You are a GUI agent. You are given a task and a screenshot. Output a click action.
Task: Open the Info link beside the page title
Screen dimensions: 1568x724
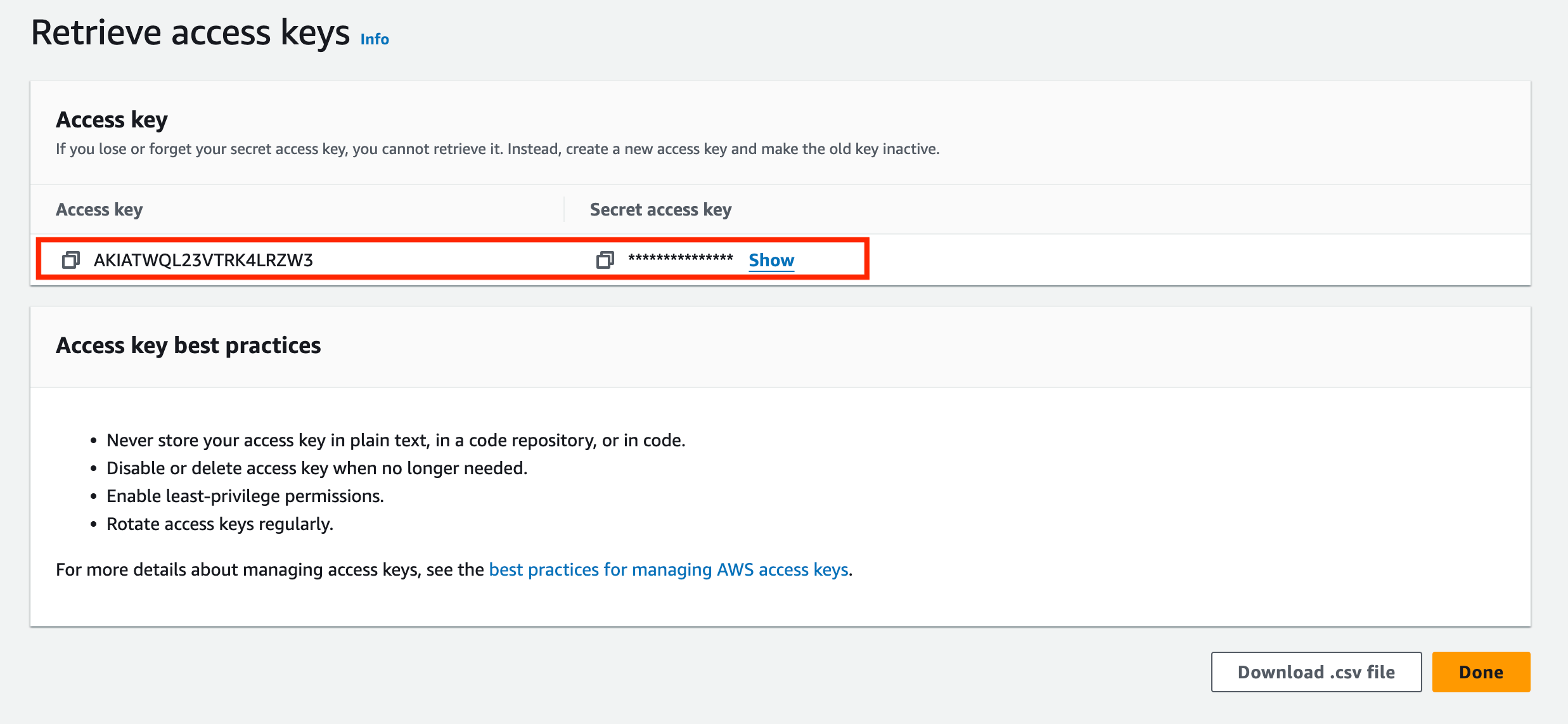pyautogui.click(x=374, y=39)
